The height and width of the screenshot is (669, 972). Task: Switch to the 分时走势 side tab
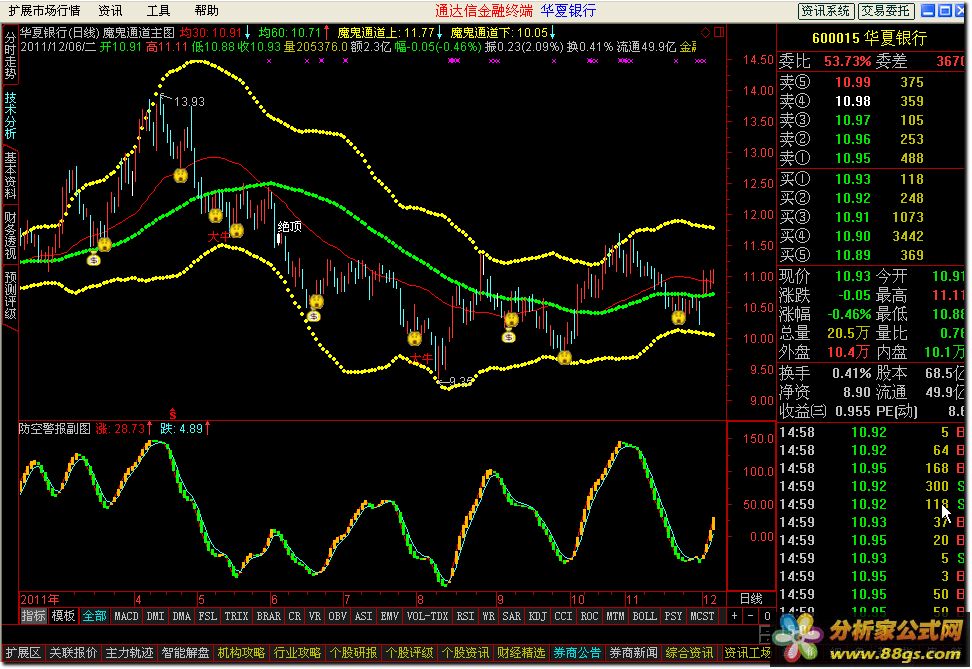point(10,55)
